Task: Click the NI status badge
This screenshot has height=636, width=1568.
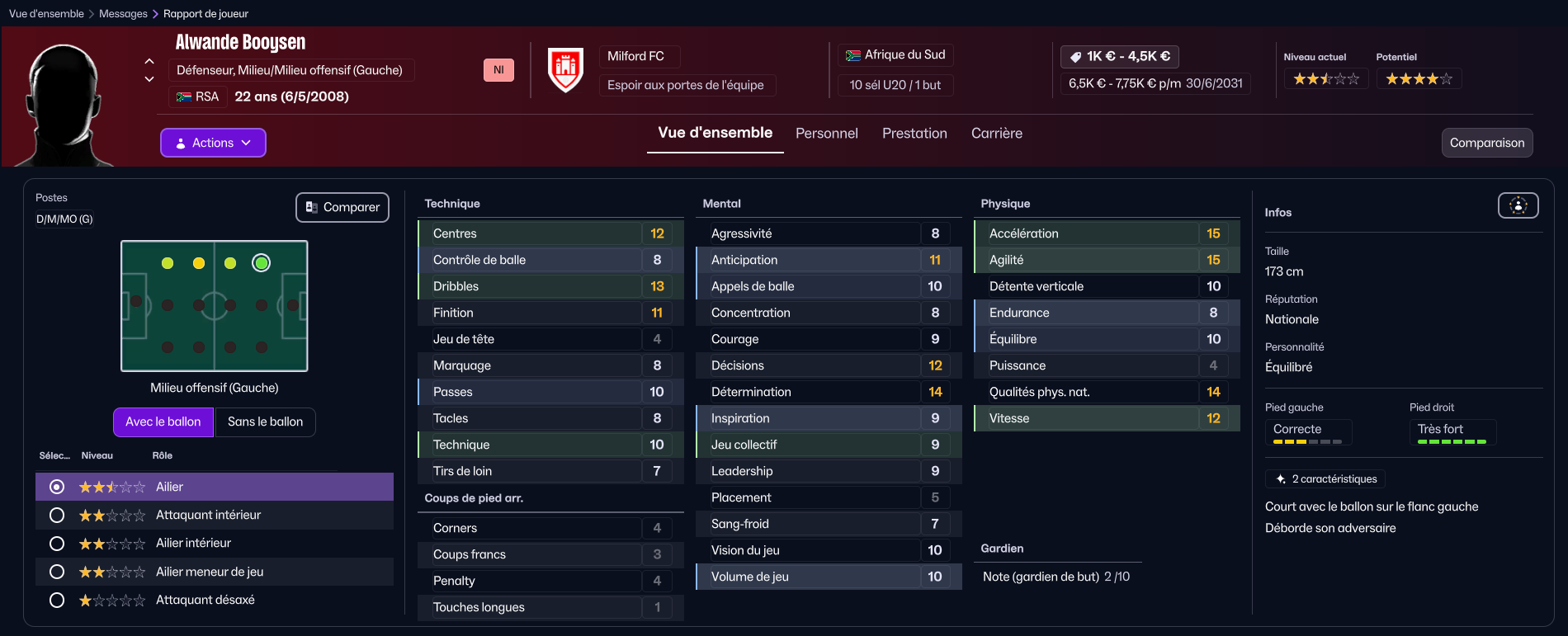Action: pyautogui.click(x=498, y=70)
